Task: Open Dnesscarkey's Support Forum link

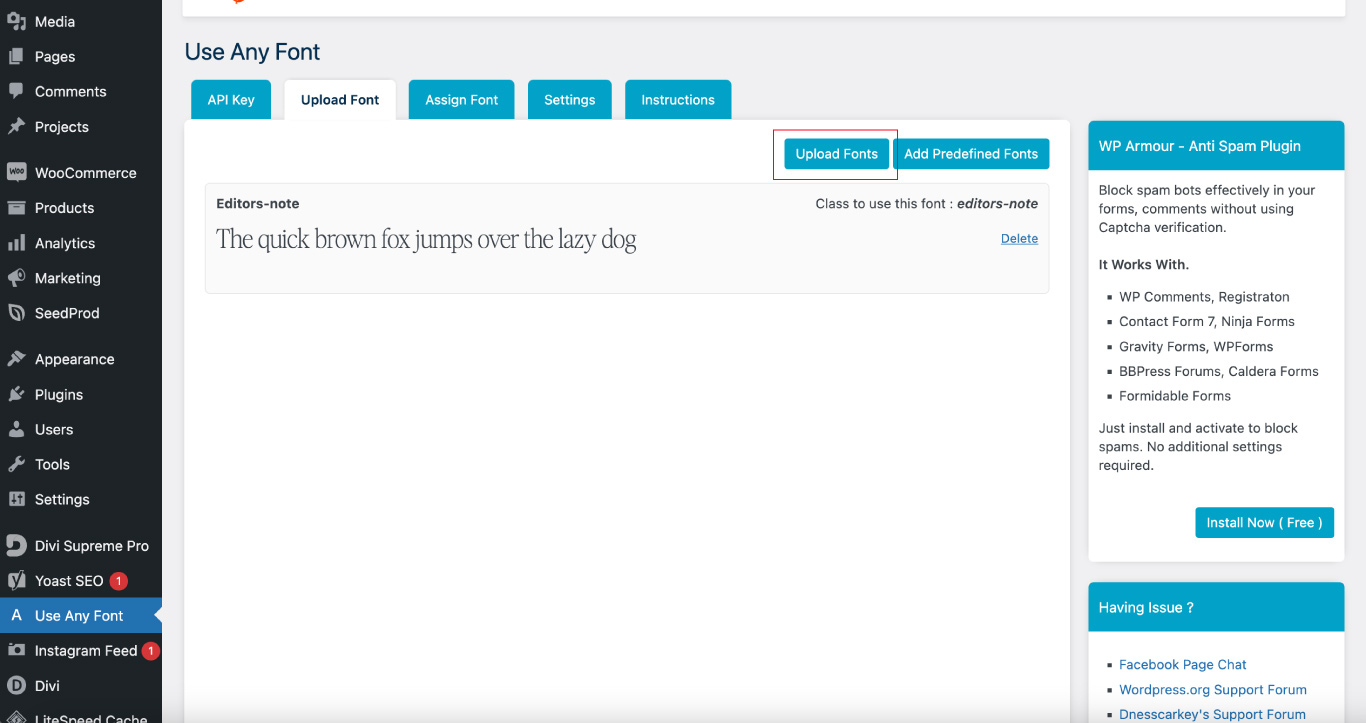Action: [x=1212, y=714]
